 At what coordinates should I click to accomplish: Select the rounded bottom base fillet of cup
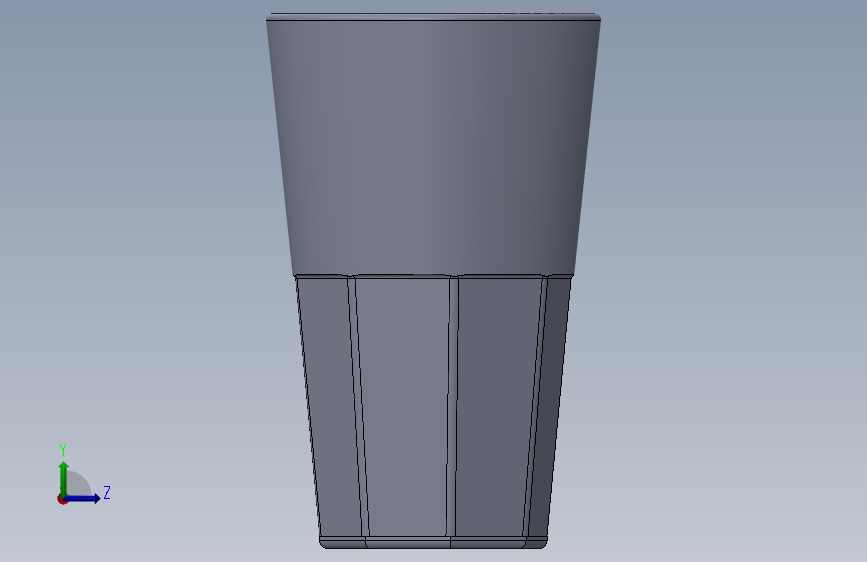tap(433, 543)
